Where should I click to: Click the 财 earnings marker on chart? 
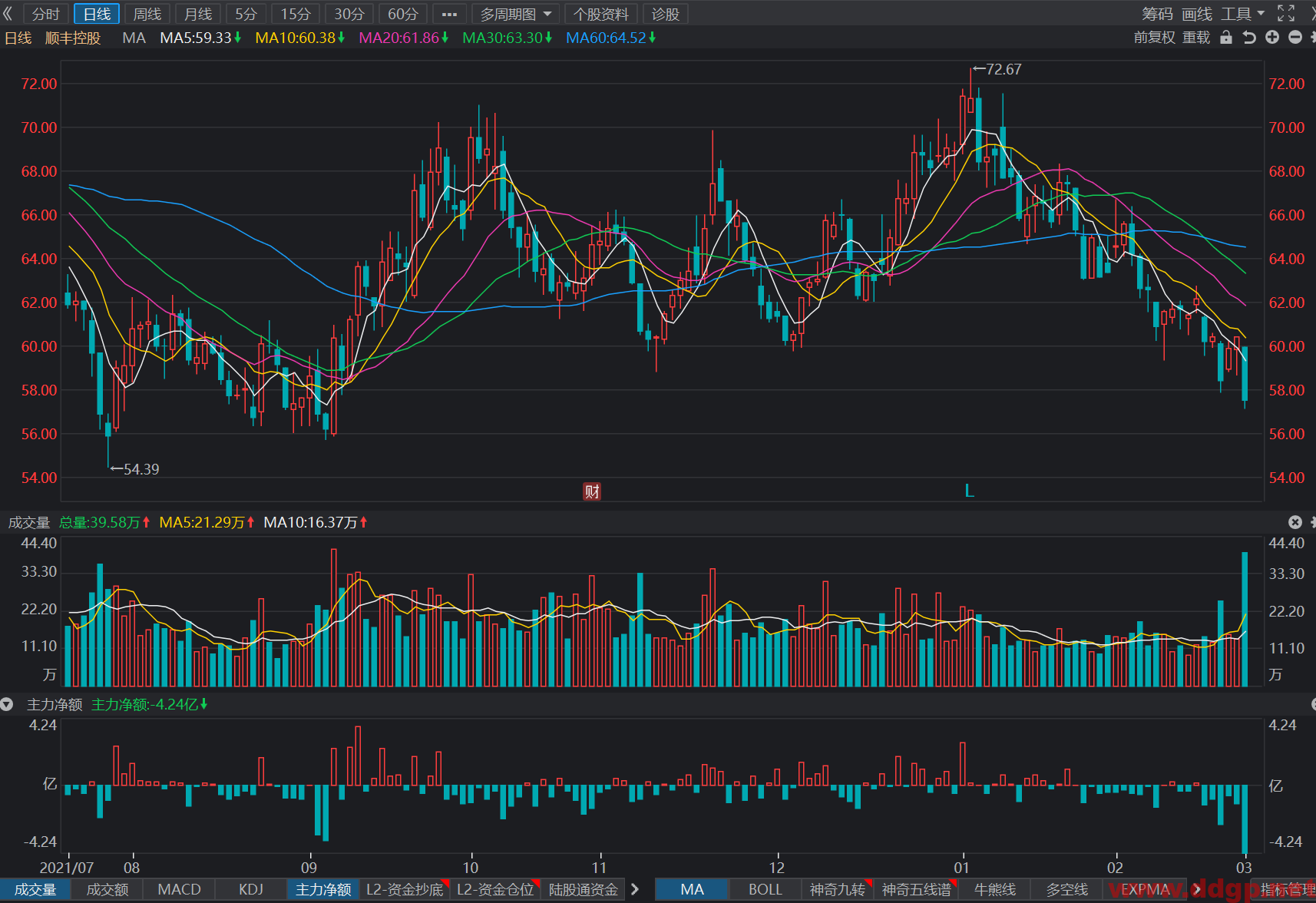click(592, 491)
